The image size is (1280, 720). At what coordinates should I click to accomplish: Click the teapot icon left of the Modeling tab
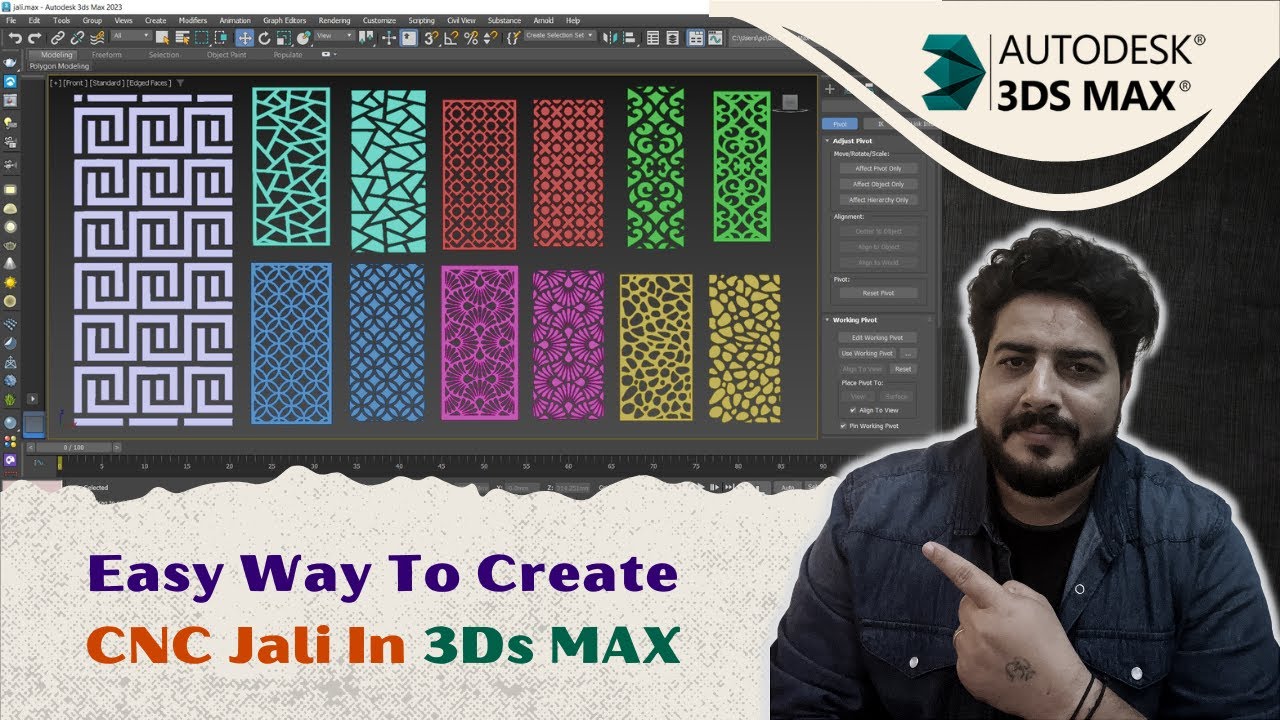tap(9, 61)
